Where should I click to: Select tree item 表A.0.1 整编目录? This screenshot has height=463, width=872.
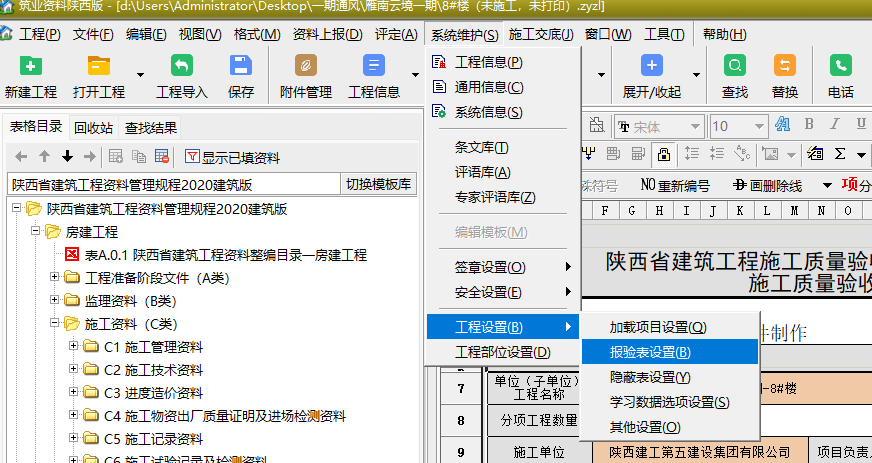[x=225, y=255]
